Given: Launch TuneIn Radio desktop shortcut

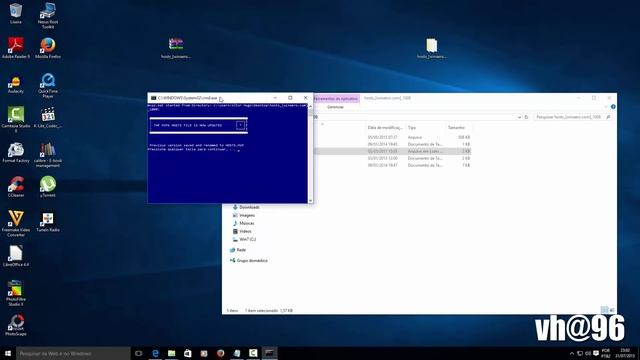Looking at the screenshot, I should pyautogui.click(x=48, y=222).
